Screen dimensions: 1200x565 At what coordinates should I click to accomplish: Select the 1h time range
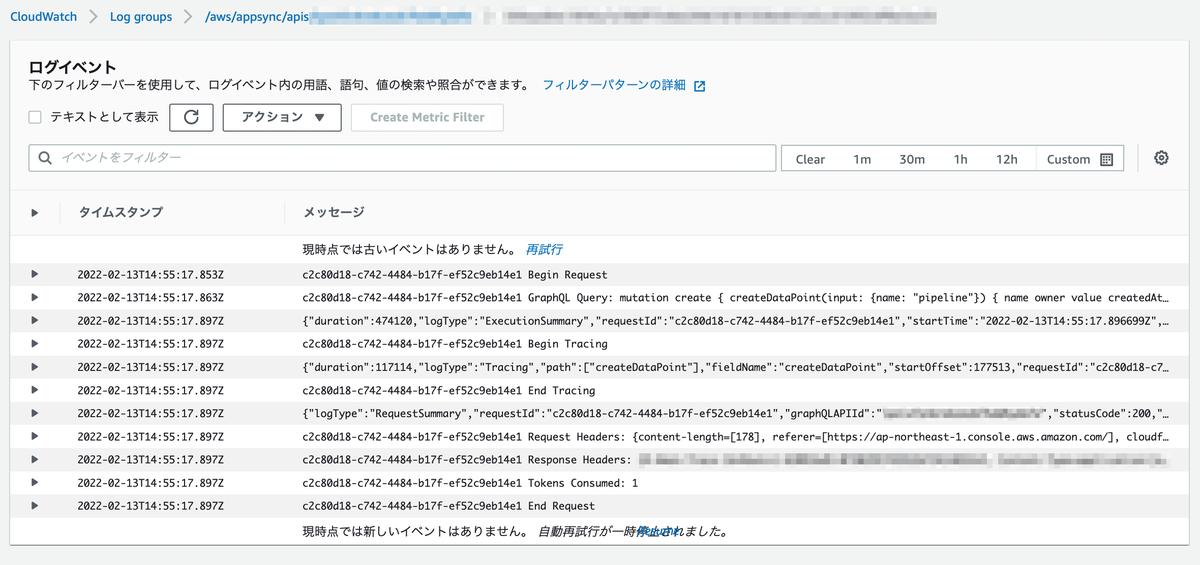(x=960, y=159)
